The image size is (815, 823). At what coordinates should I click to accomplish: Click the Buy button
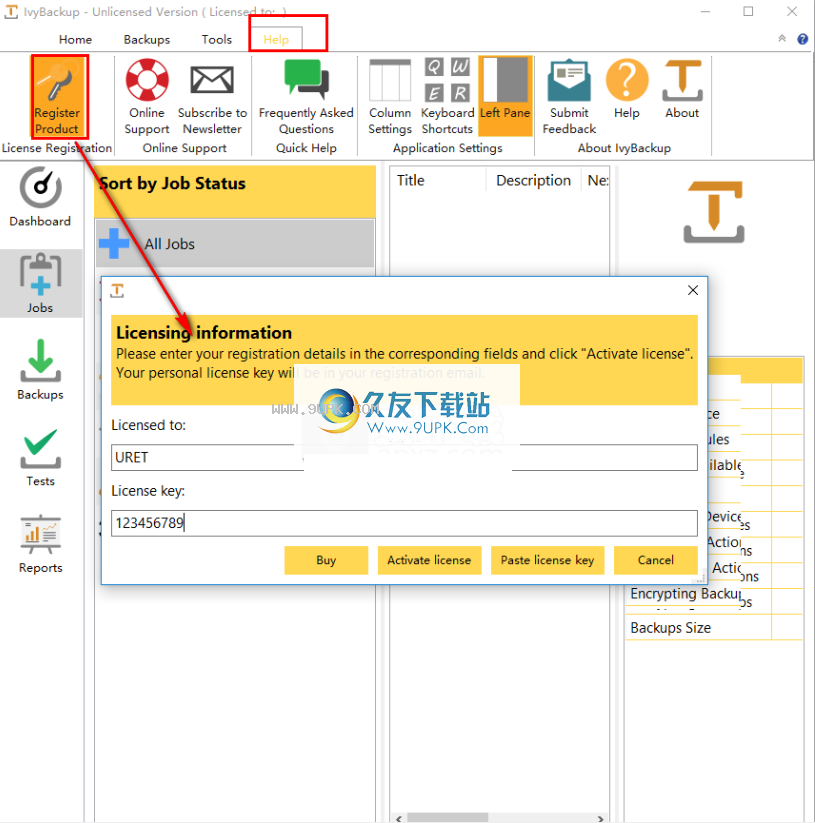(x=326, y=560)
